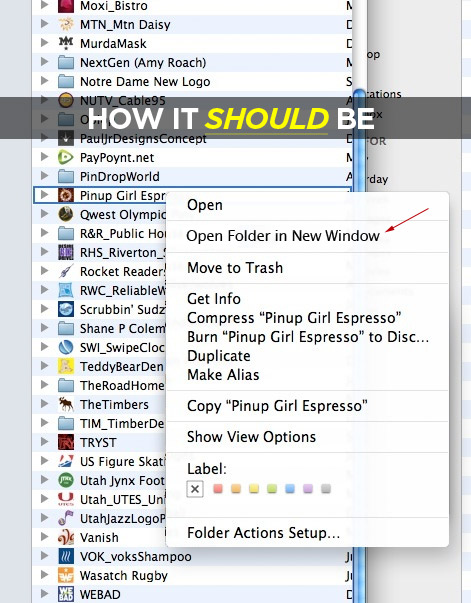Click the Moxi_Bistro folder icon

point(66,5)
